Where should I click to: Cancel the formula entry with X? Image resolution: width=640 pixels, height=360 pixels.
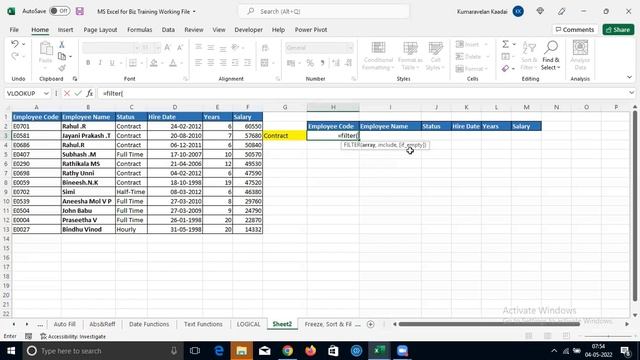(67, 93)
